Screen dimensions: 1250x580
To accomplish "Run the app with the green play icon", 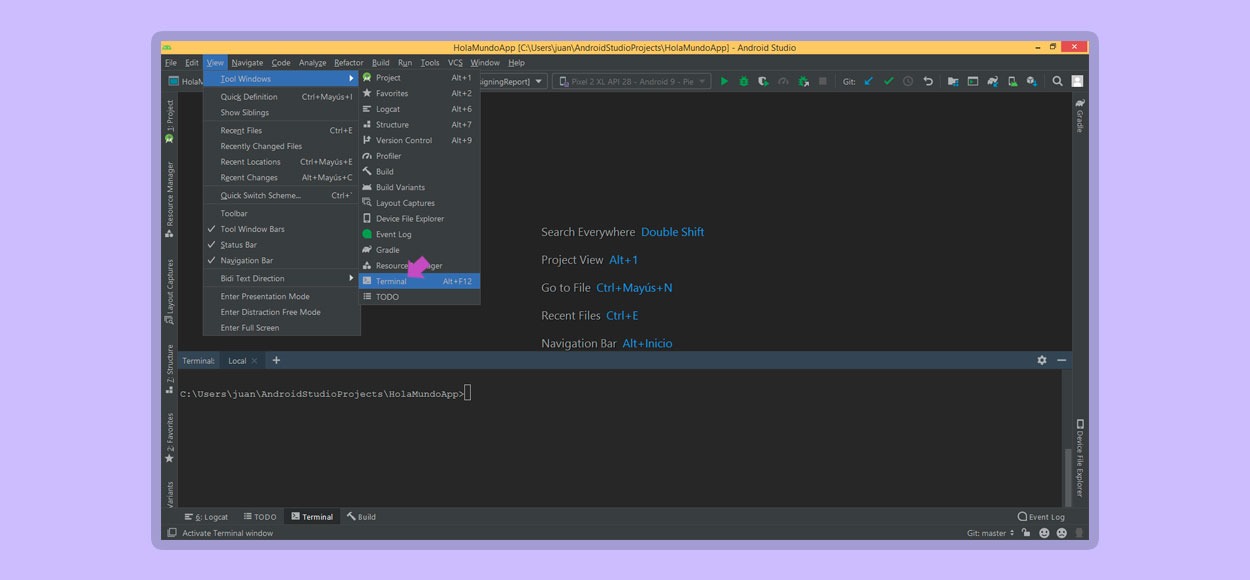I will [x=724, y=81].
